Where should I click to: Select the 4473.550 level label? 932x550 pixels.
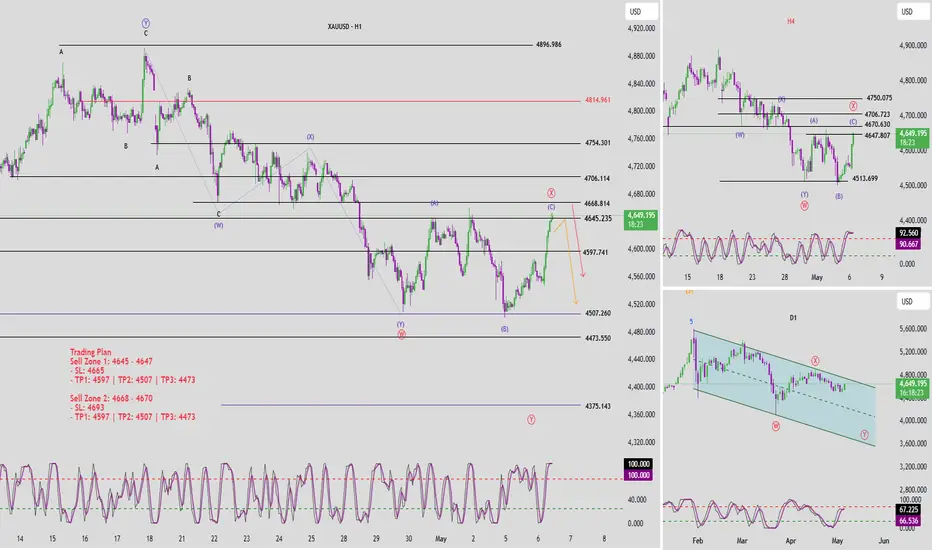tap(597, 338)
